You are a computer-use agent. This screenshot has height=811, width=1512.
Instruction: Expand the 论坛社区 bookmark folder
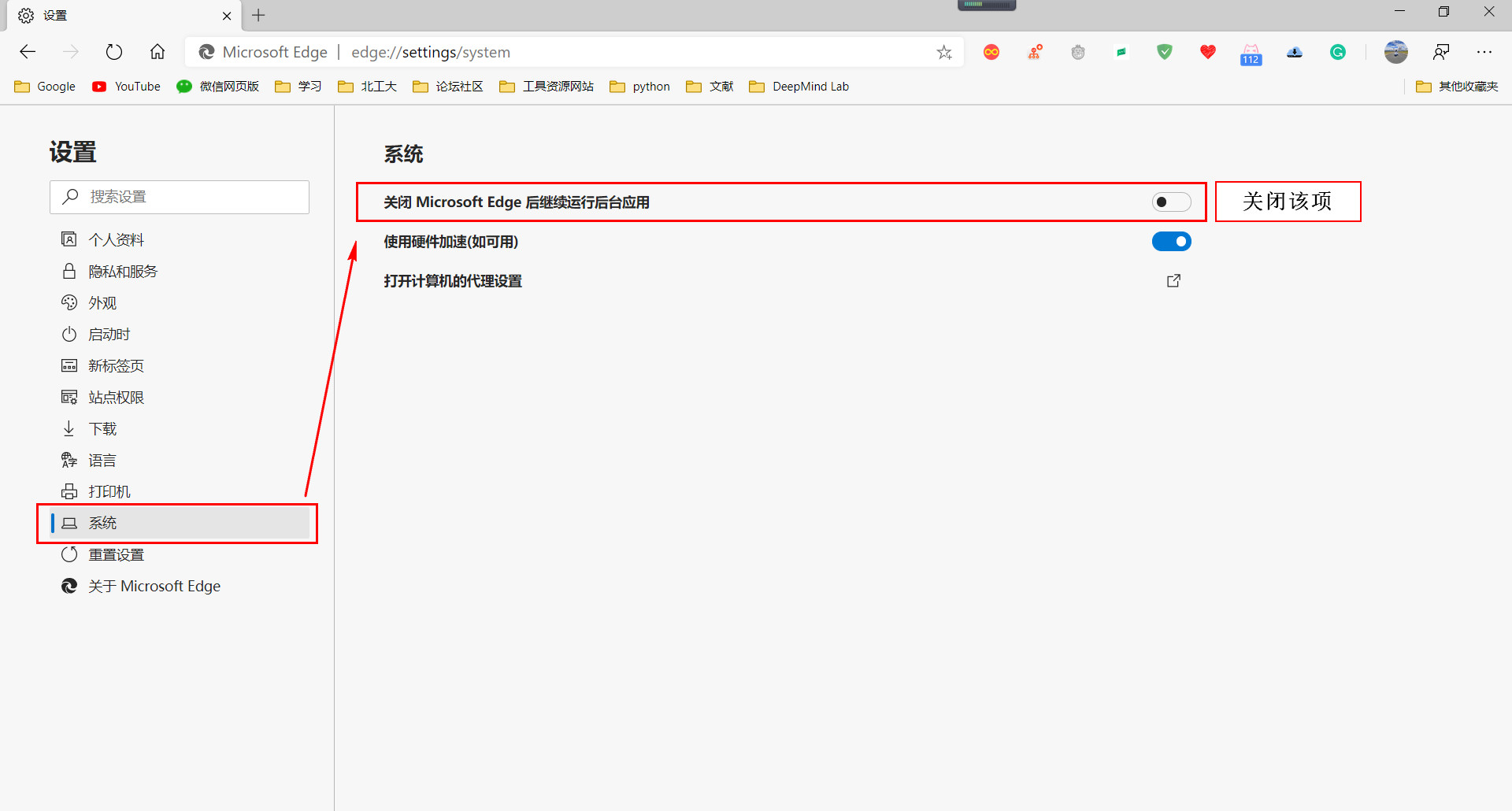click(447, 87)
